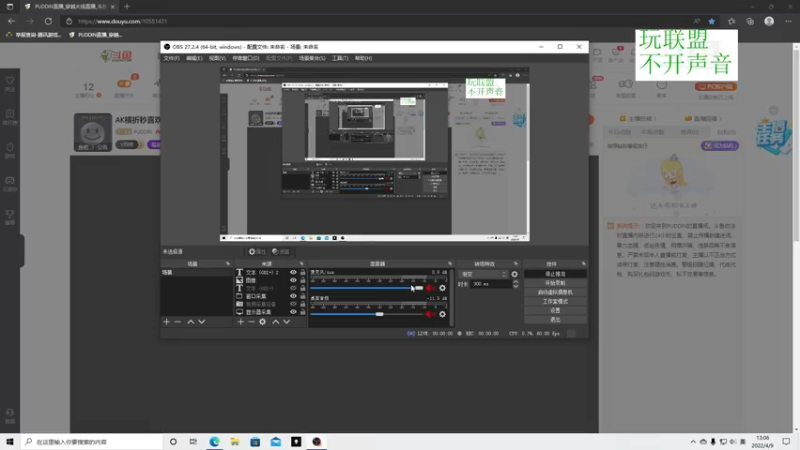The height and width of the screenshot is (450, 800).
Task: Move scene down in scenes list
Action: point(202,322)
